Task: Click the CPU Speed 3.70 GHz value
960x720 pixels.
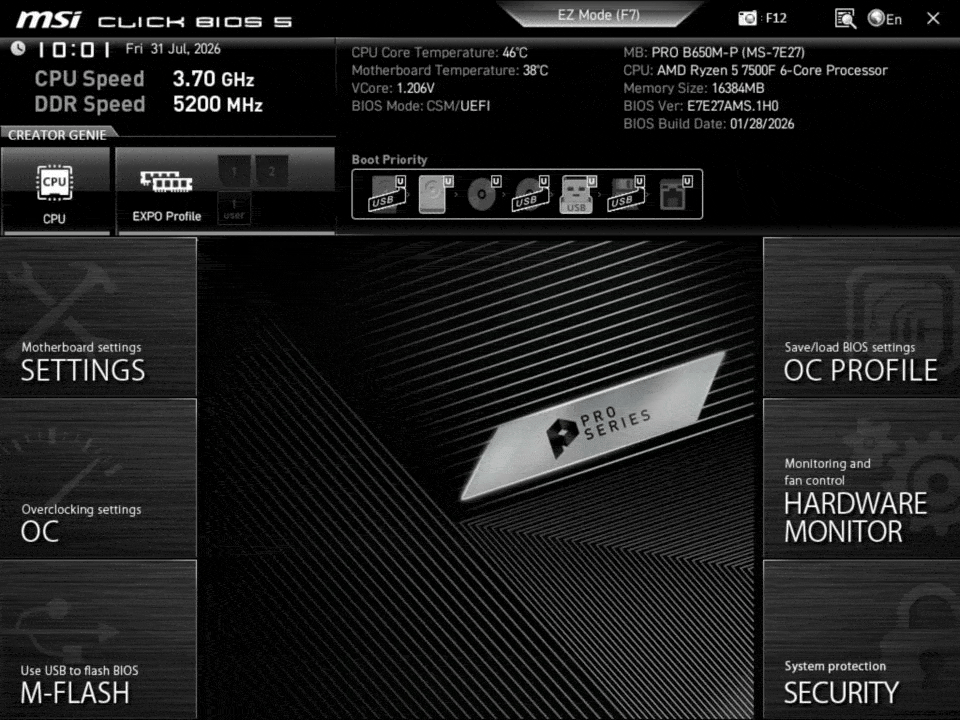Action: (x=213, y=79)
